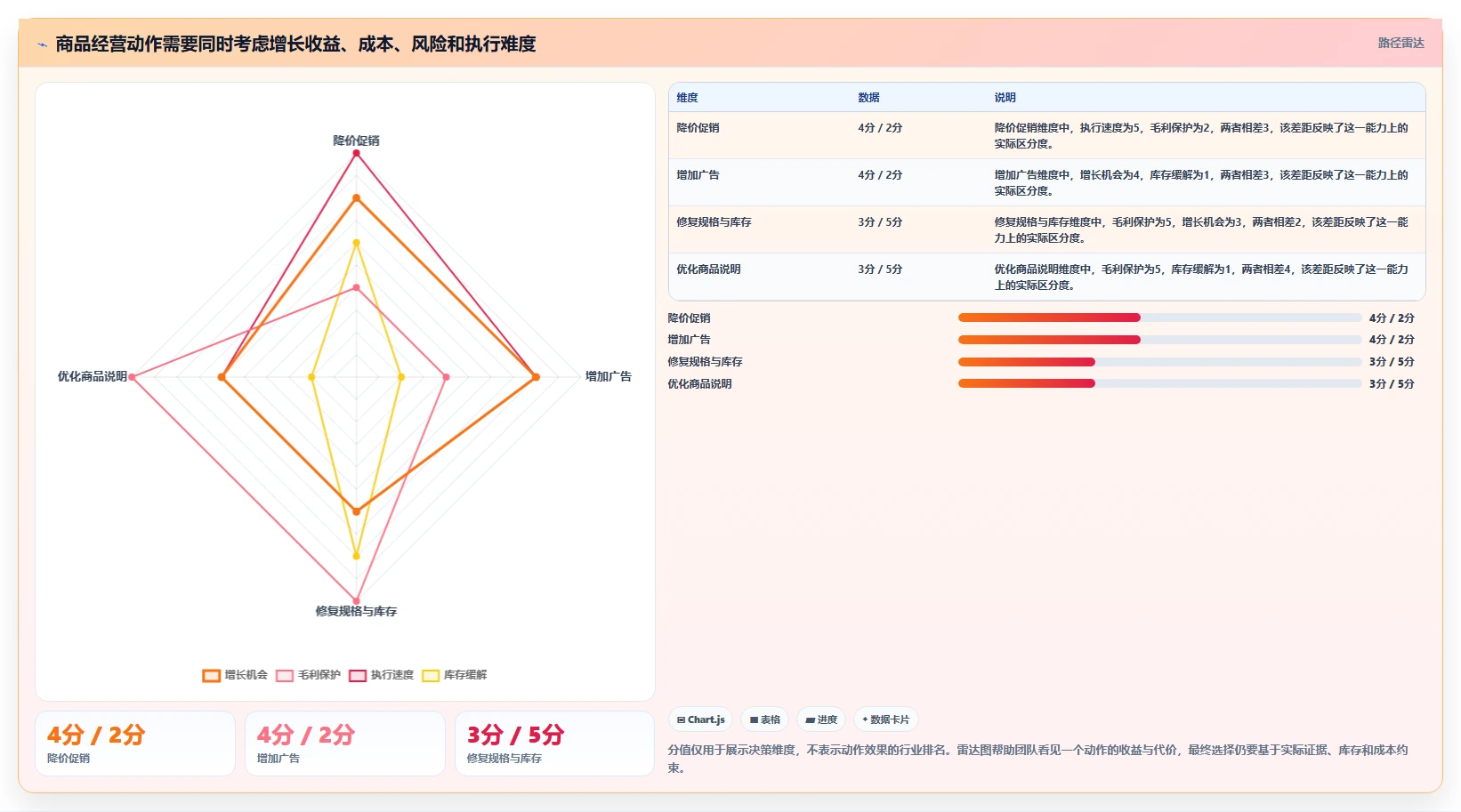1461x812 pixels.
Task: Click 4分 / 2分 in the 增加广告 table row
Action: click(880, 175)
